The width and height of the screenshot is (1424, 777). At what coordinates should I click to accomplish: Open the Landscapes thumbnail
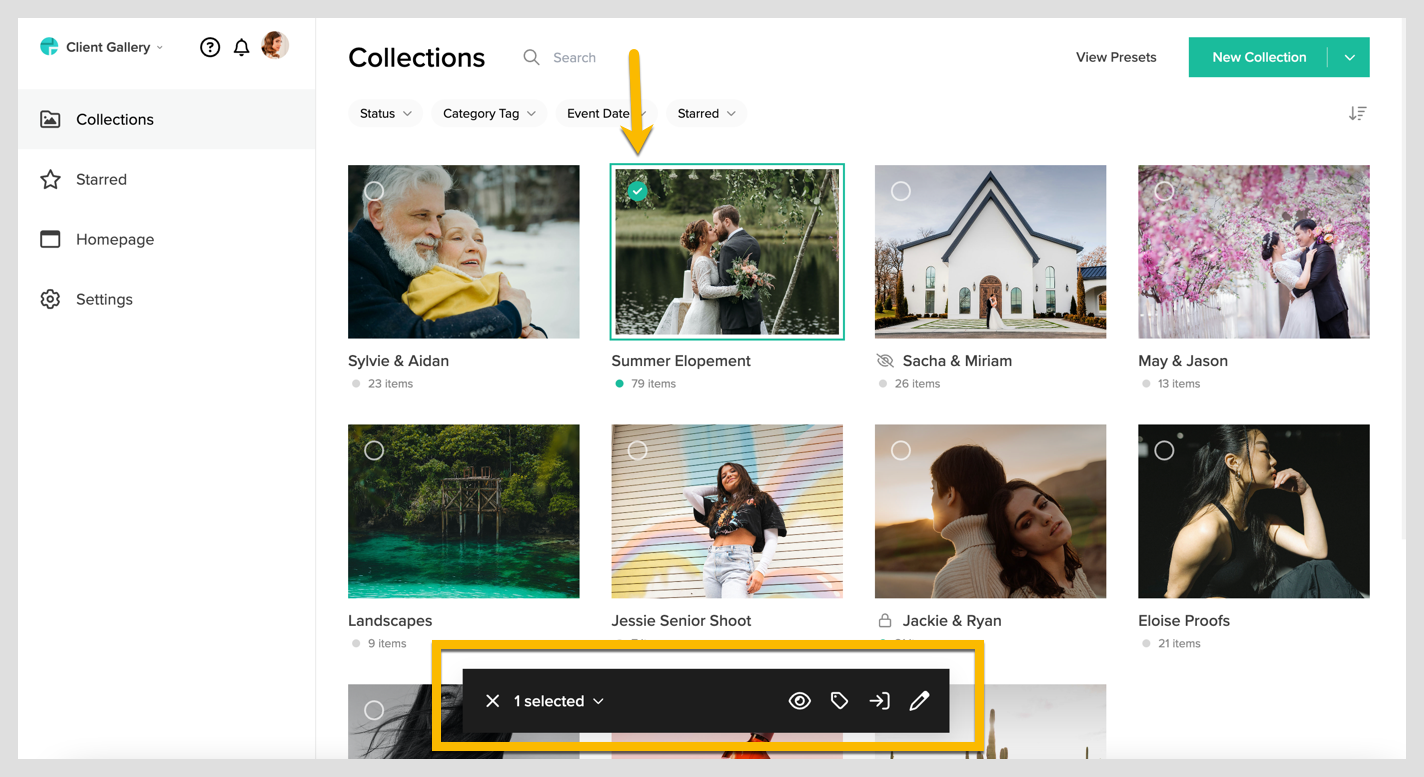tap(464, 512)
